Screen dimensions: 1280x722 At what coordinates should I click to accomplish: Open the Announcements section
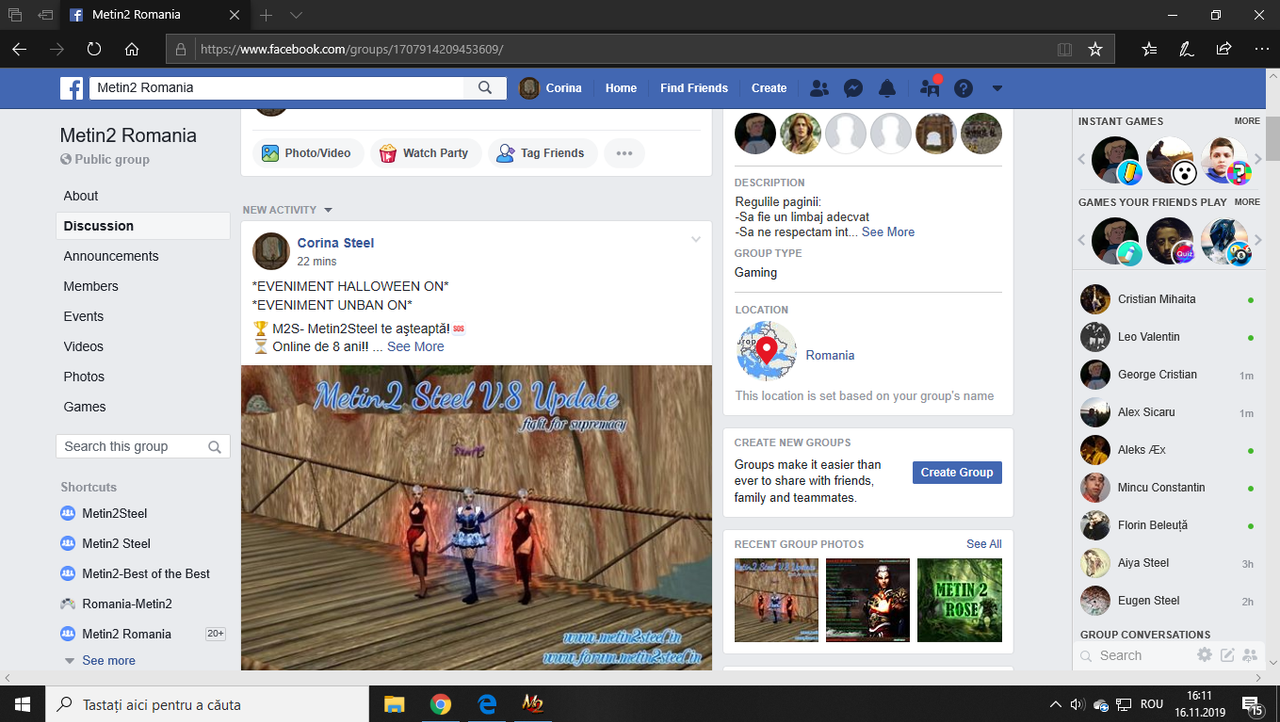point(111,256)
